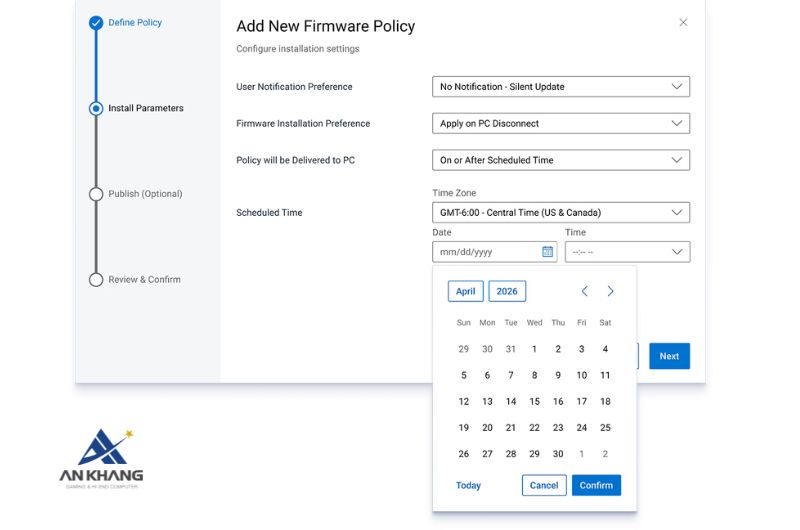Viewport: 800px width, 530px height.
Task: Cancel the date picker
Action: pos(544,485)
